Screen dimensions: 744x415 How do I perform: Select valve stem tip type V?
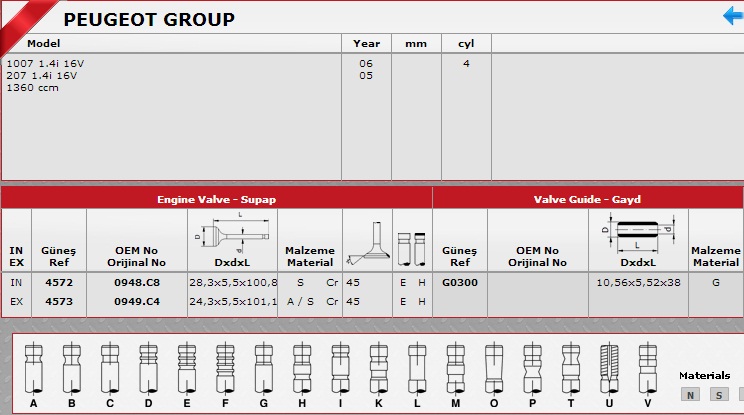[646, 369]
